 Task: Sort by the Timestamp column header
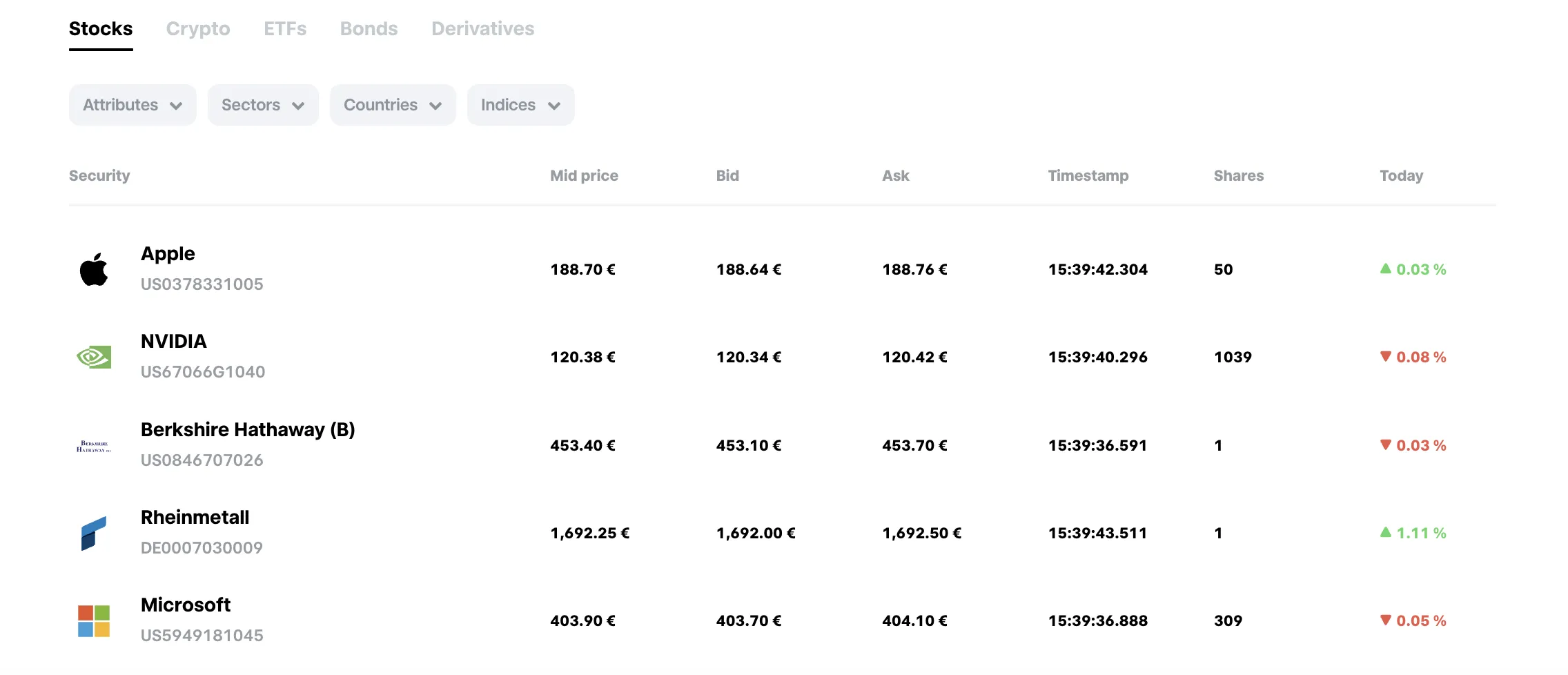click(1088, 176)
